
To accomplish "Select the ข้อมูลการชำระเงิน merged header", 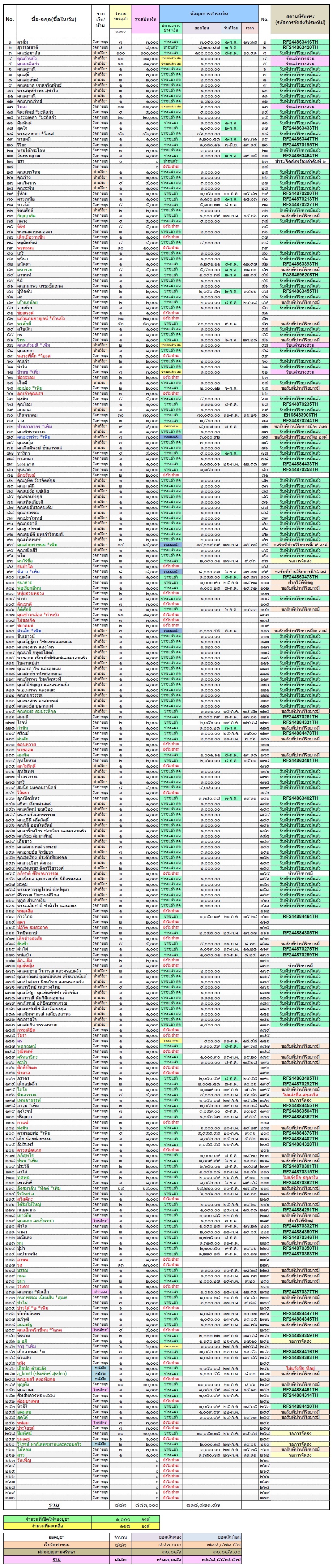I will coord(209,11).
